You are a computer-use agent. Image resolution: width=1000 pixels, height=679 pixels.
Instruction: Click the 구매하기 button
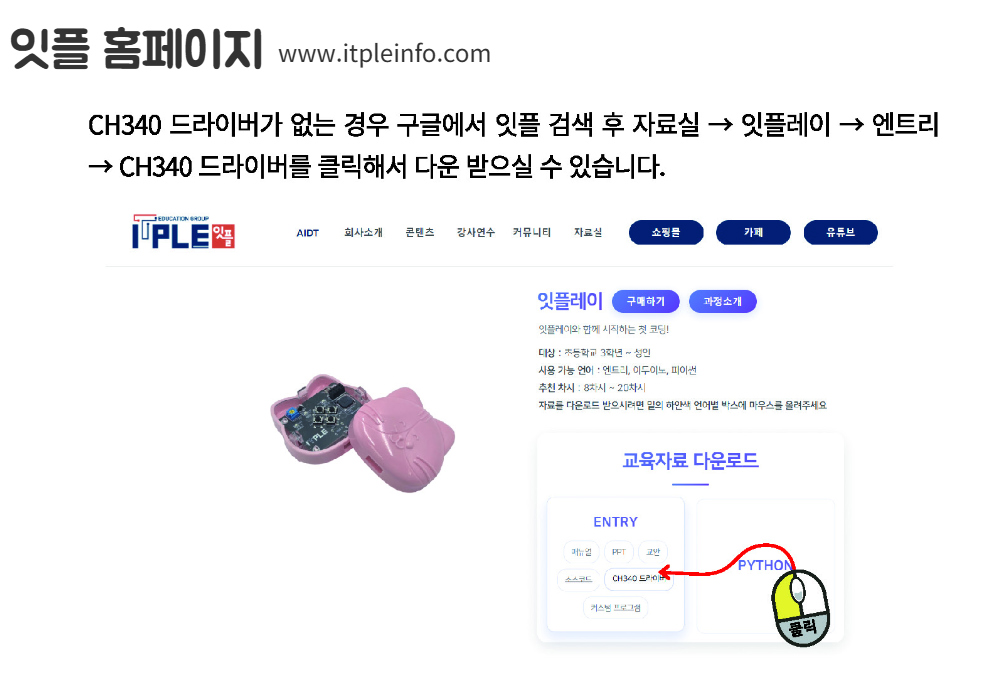coord(645,301)
